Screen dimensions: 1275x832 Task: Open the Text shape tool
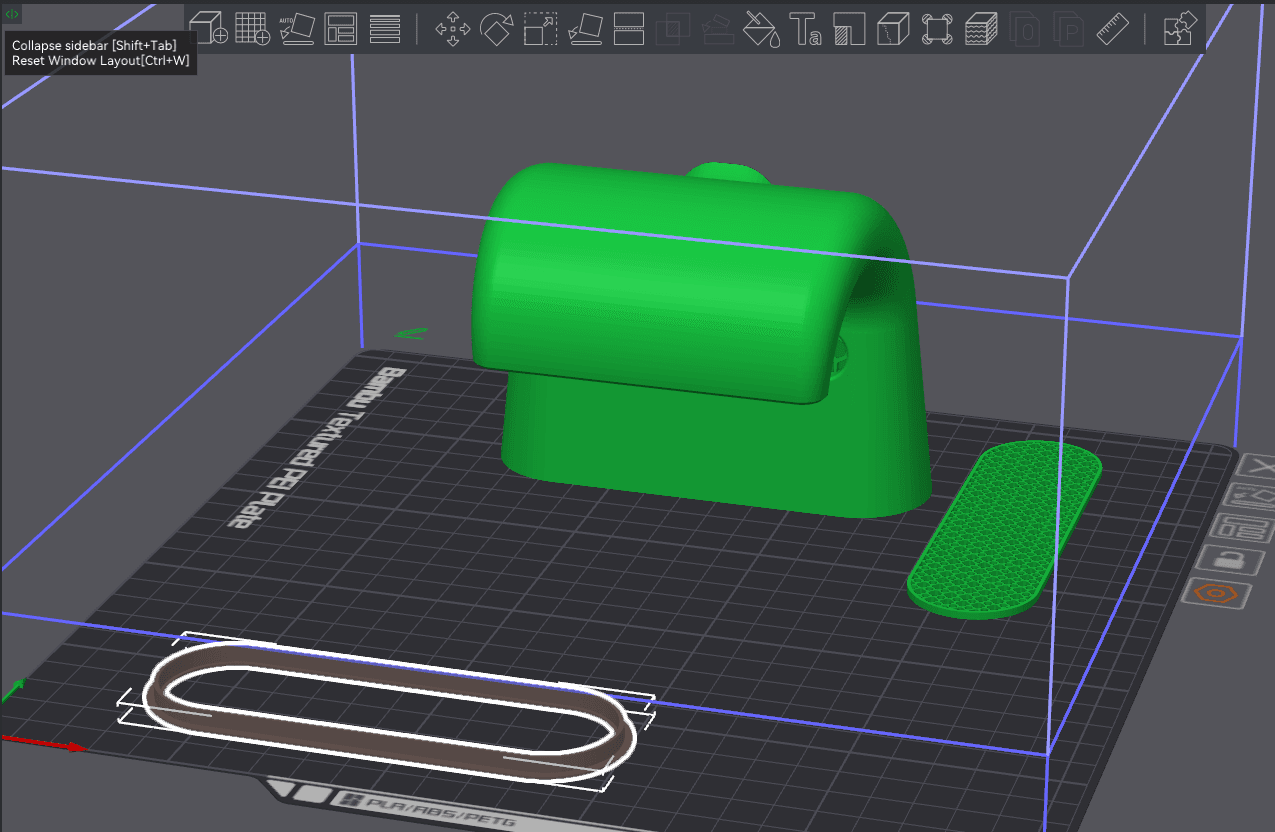805,28
